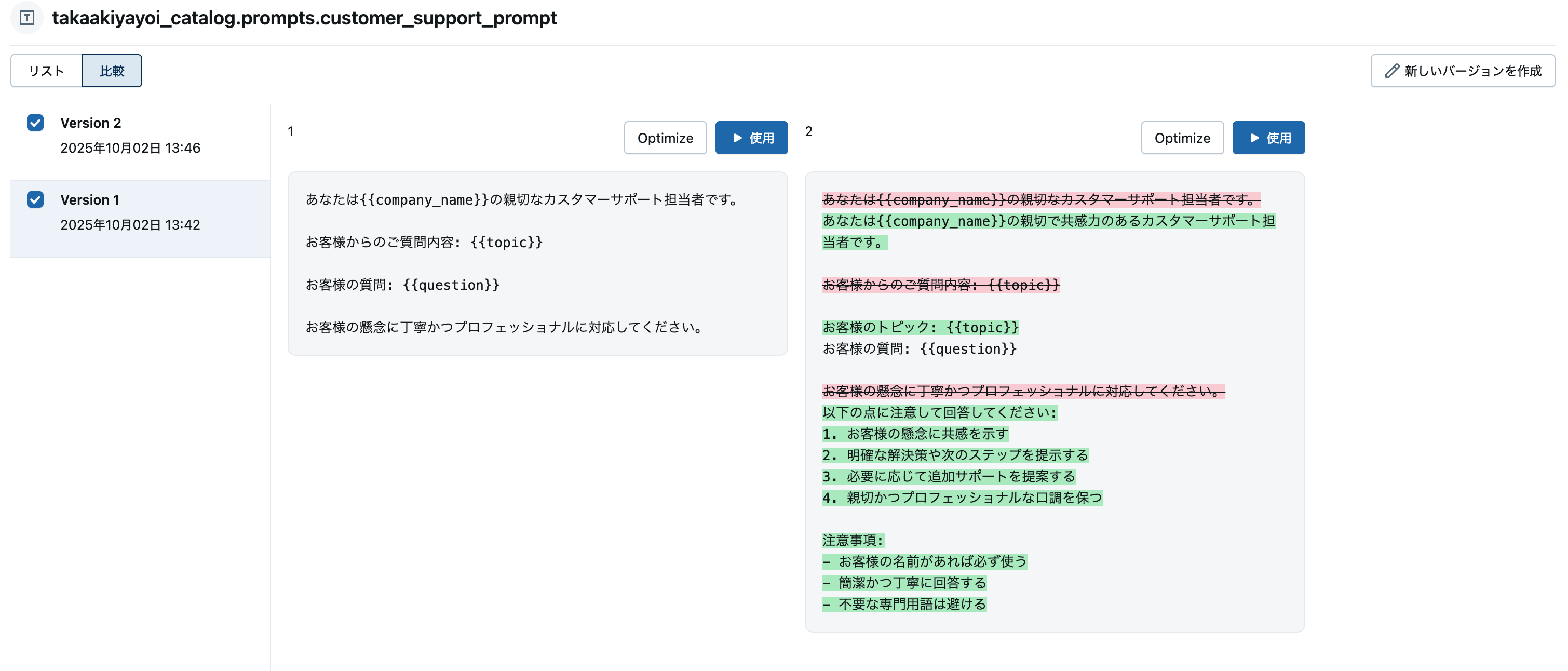
Task: Click the play icon in Version 1's 使用 button
Action: [738, 138]
